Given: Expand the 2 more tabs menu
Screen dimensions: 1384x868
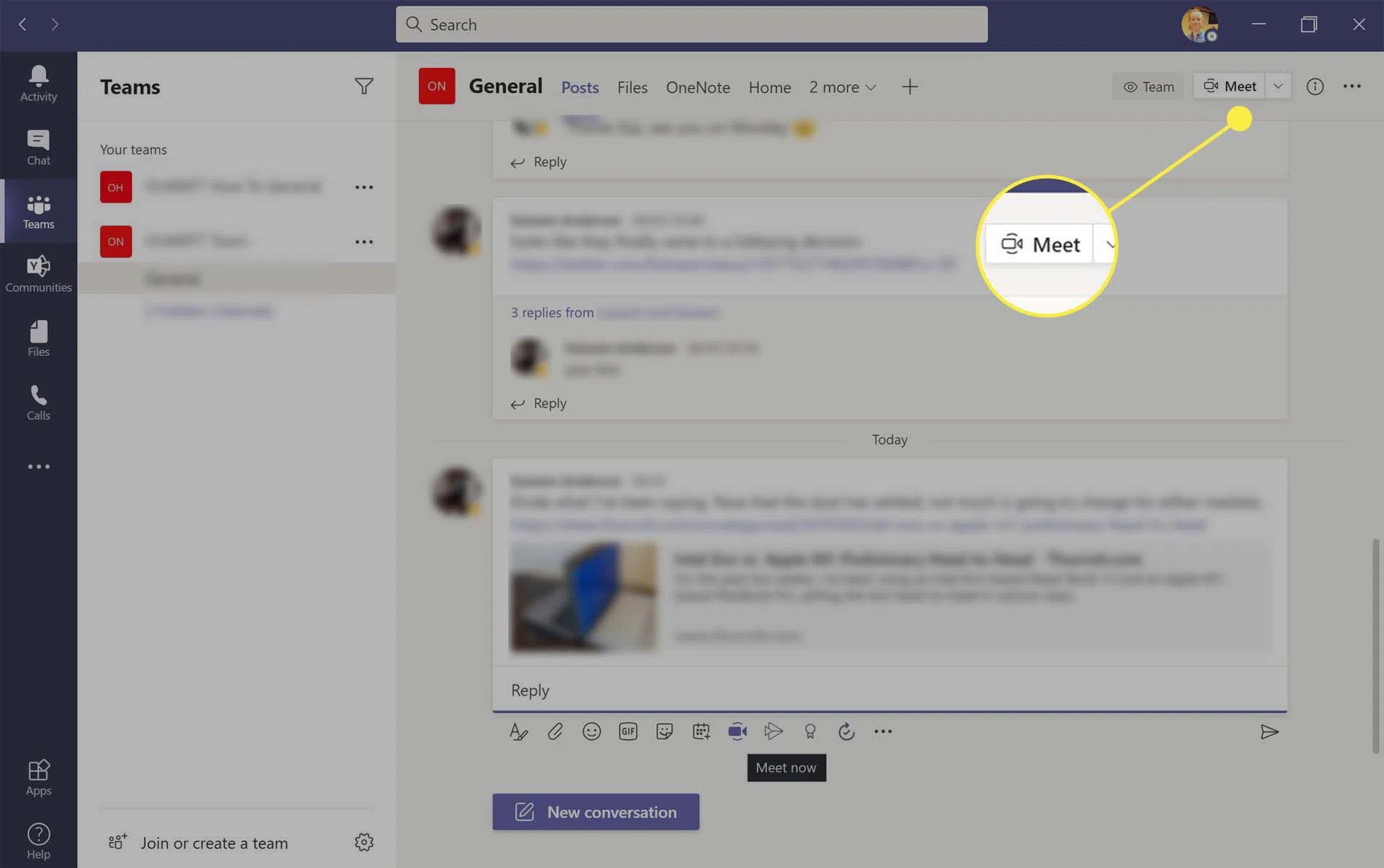Looking at the screenshot, I should tap(842, 87).
